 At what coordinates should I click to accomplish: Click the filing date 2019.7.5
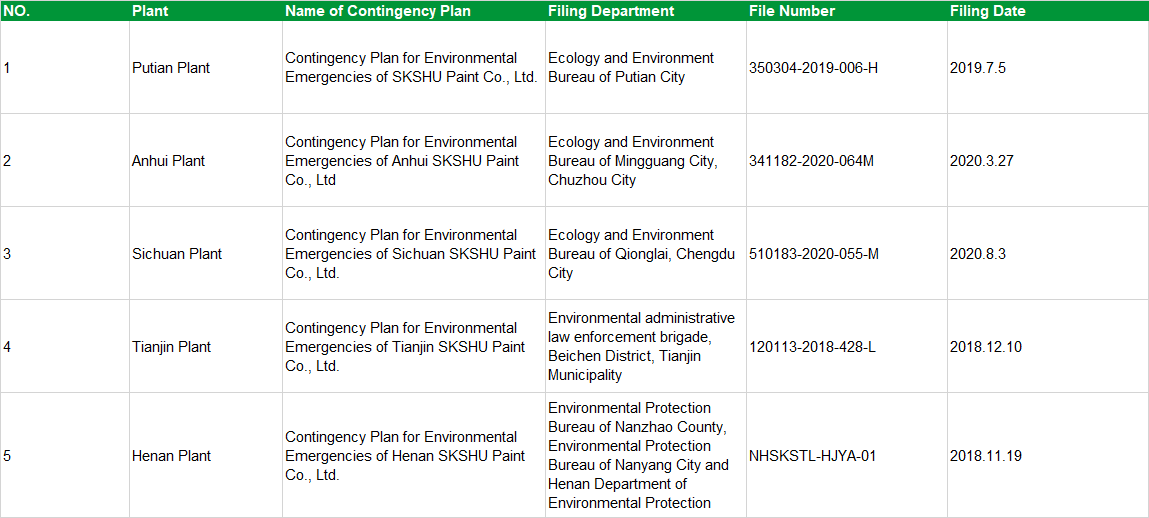point(977,68)
